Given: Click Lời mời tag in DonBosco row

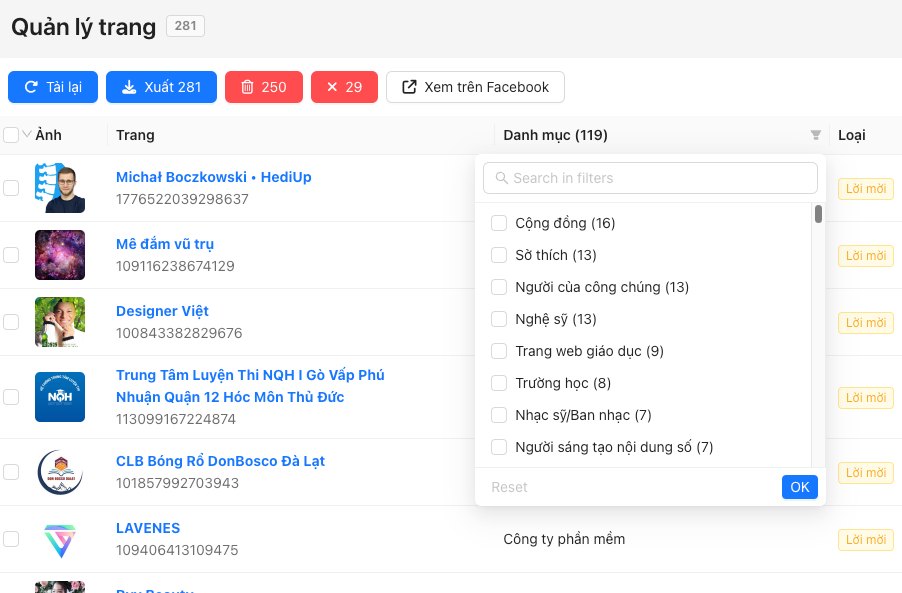Looking at the screenshot, I should (x=866, y=472).
